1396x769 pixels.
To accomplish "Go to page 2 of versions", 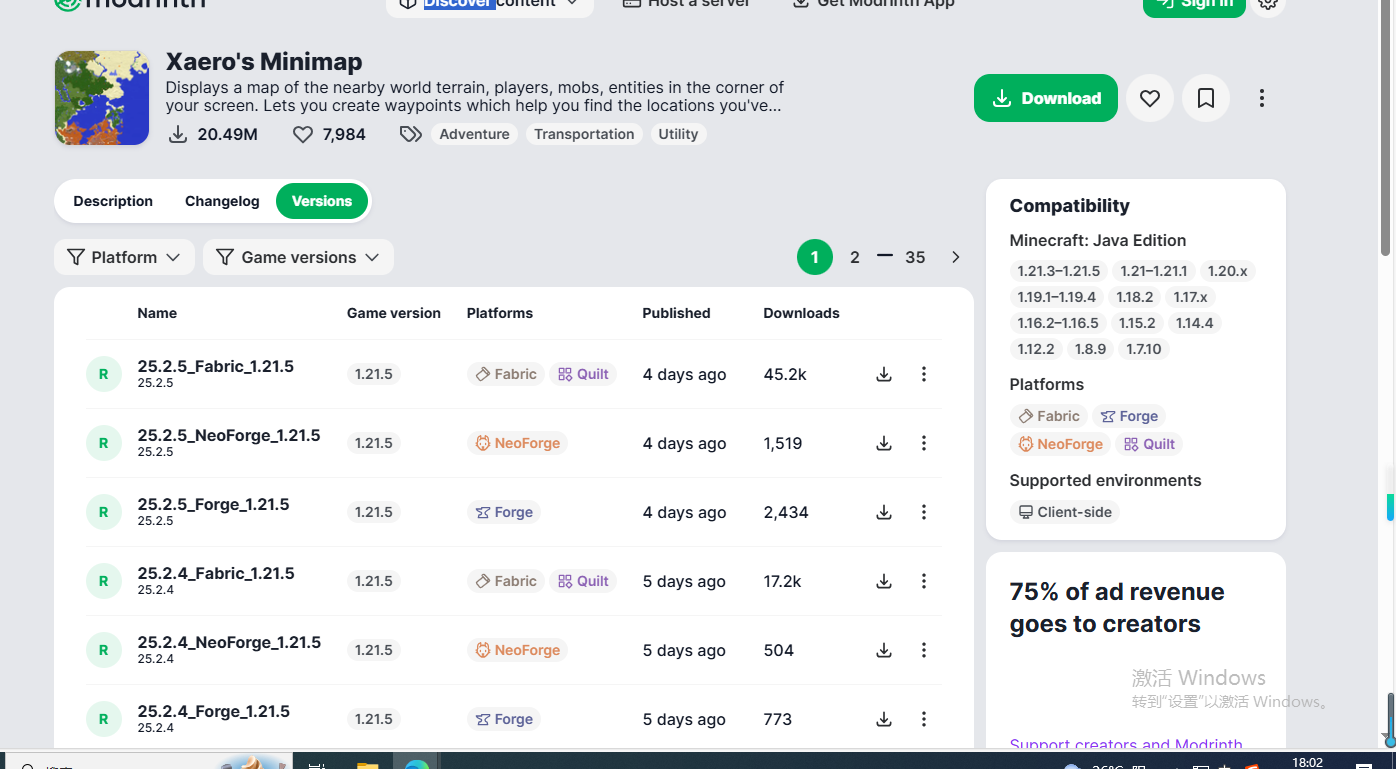I will tap(855, 257).
